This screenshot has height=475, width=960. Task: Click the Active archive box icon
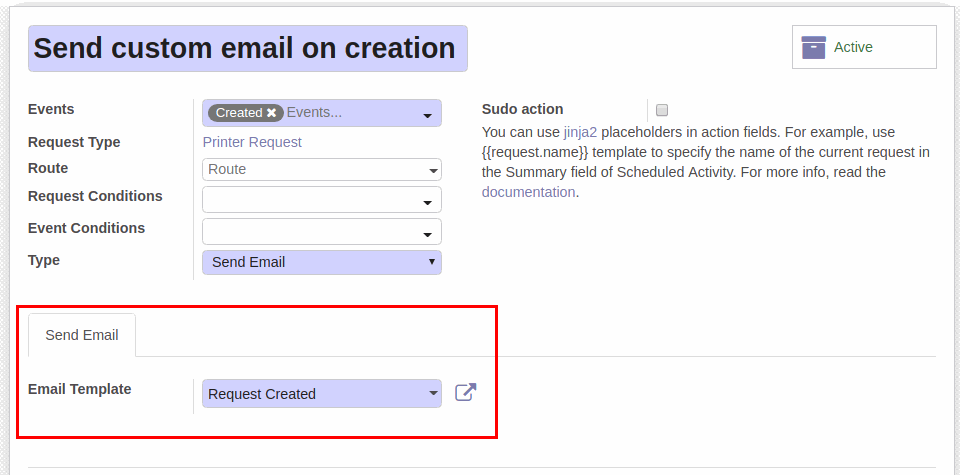pyautogui.click(x=814, y=47)
